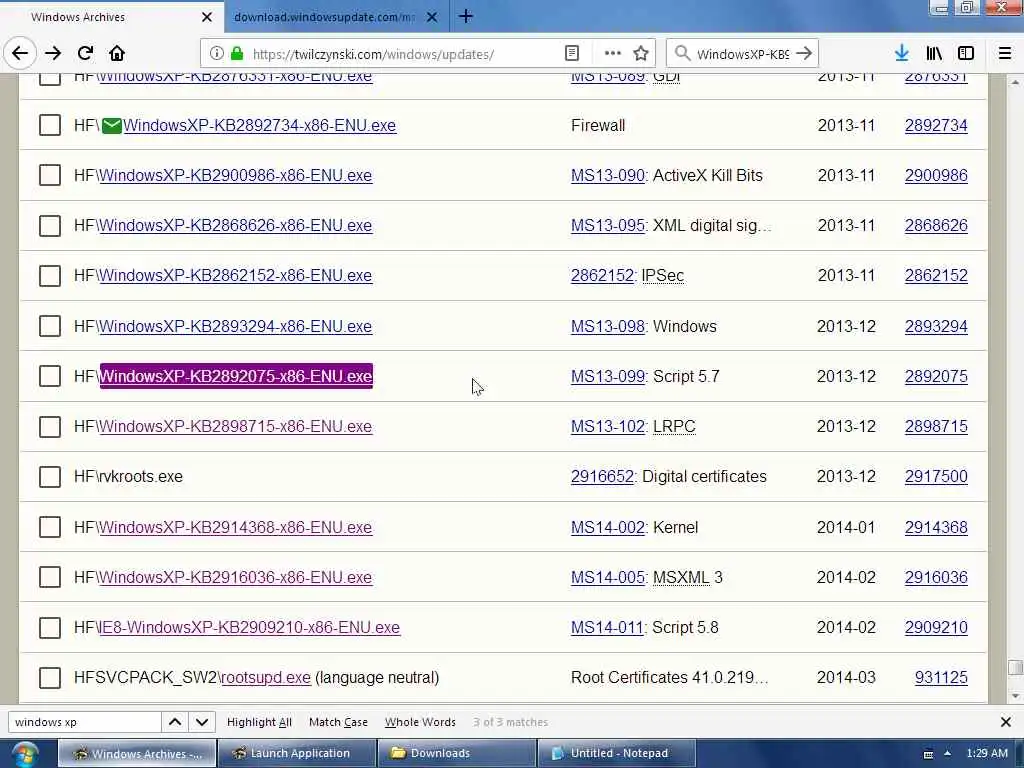The width and height of the screenshot is (1024, 768).
Task: Submit search with the arrow button
Action: [804, 54]
